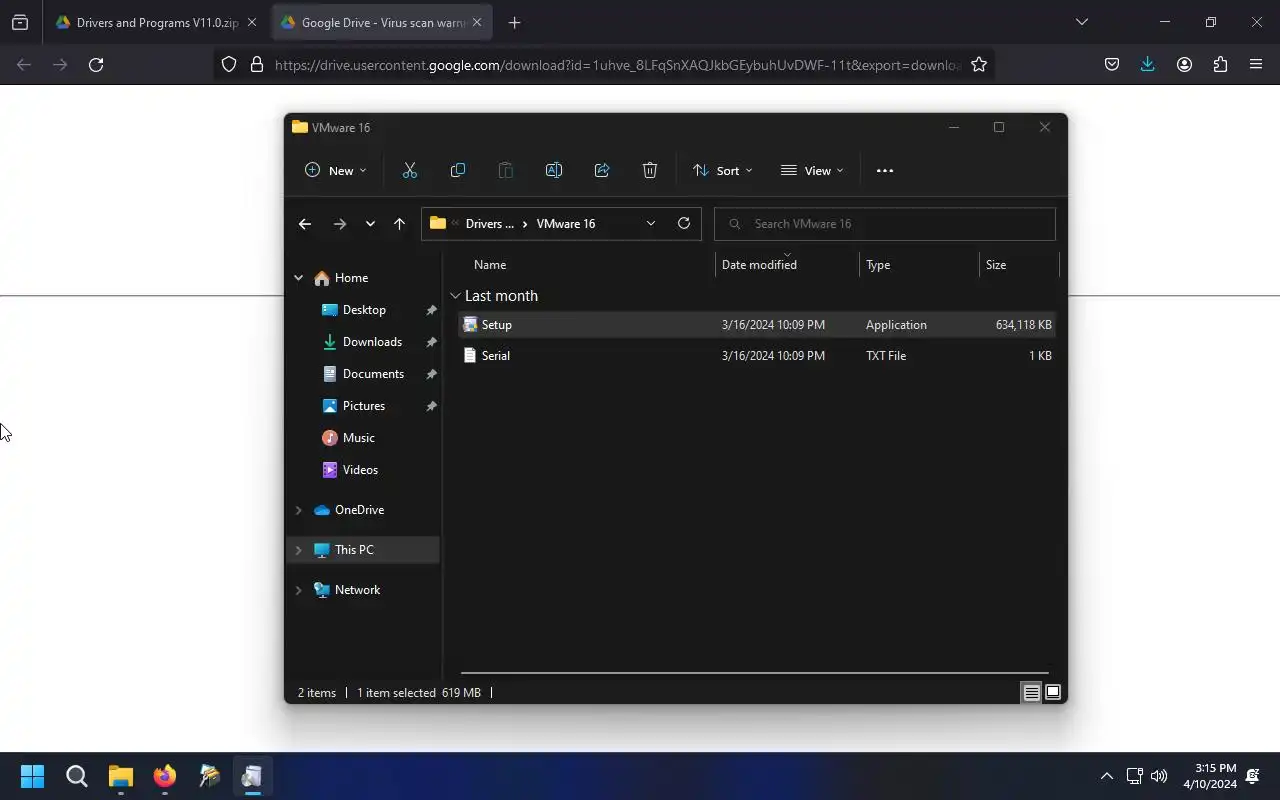This screenshot has height=800, width=1280.
Task: Click the Save to Pocket icon
Action: pyautogui.click(x=1112, y=64)
